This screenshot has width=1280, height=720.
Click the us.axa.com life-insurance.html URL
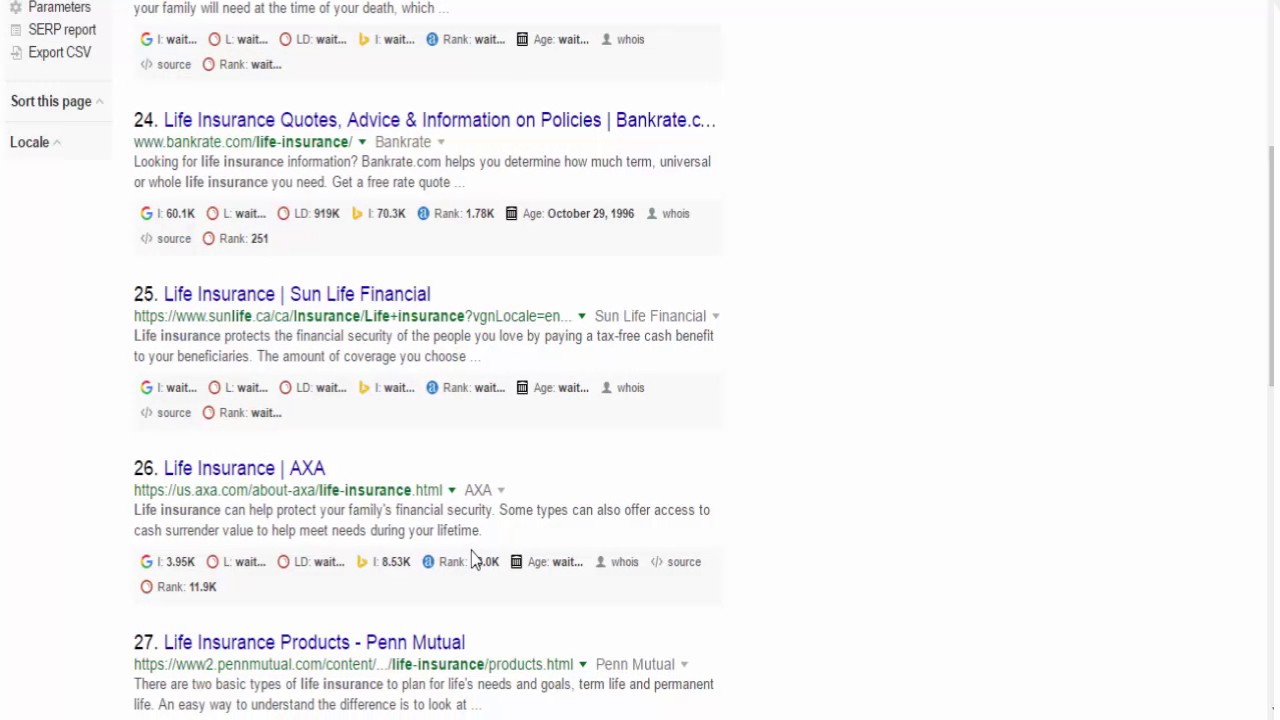288,490
